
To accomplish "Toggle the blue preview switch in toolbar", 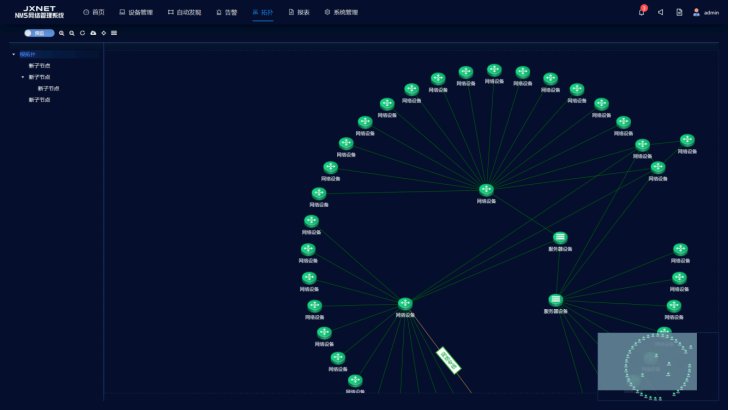I will point(39,33).
